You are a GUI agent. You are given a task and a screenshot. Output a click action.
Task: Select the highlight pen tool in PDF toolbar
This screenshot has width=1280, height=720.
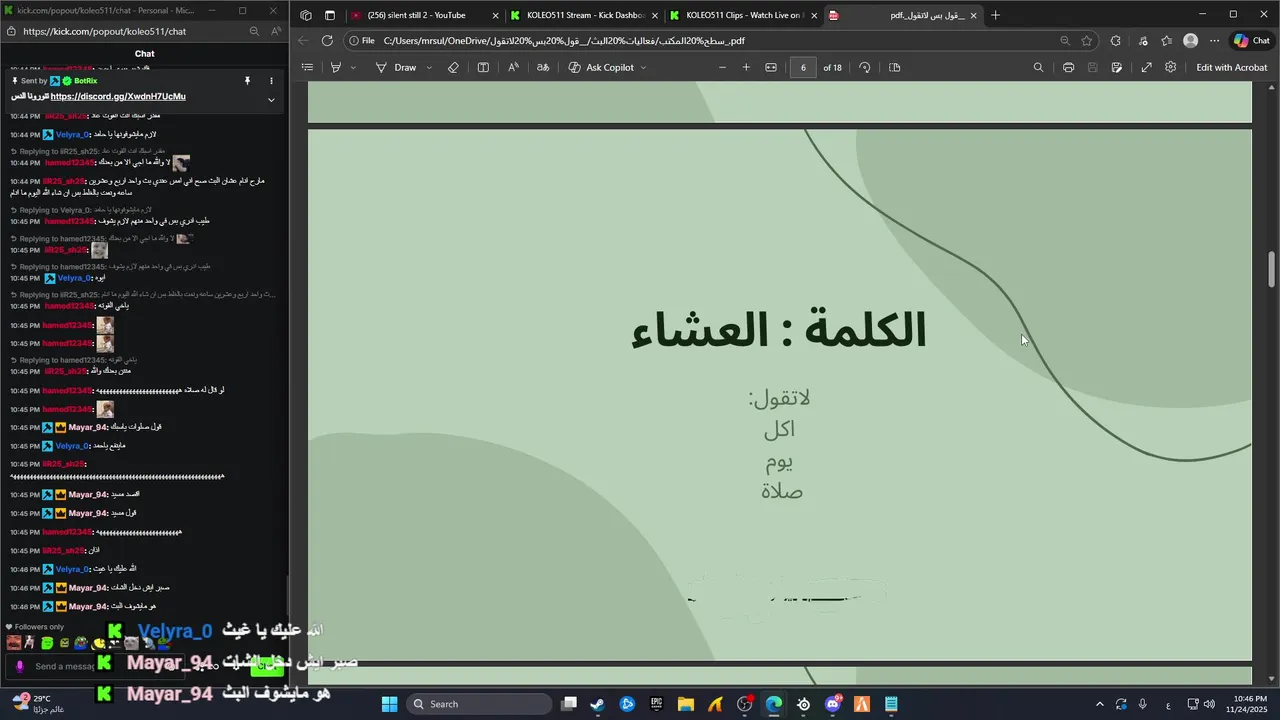(x=336, y=67)
